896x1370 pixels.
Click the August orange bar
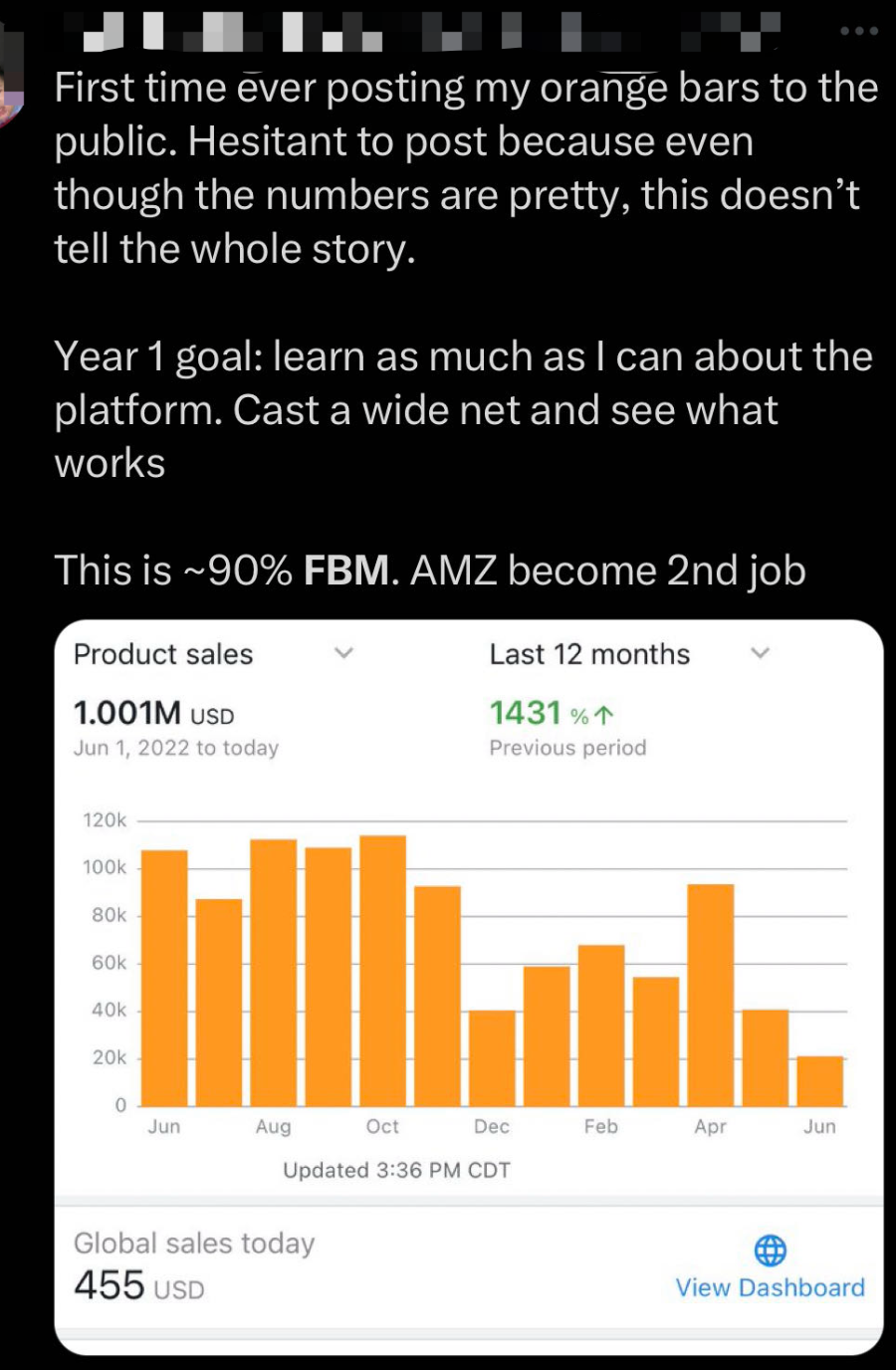pyautogui.click(x=273, y=973)
